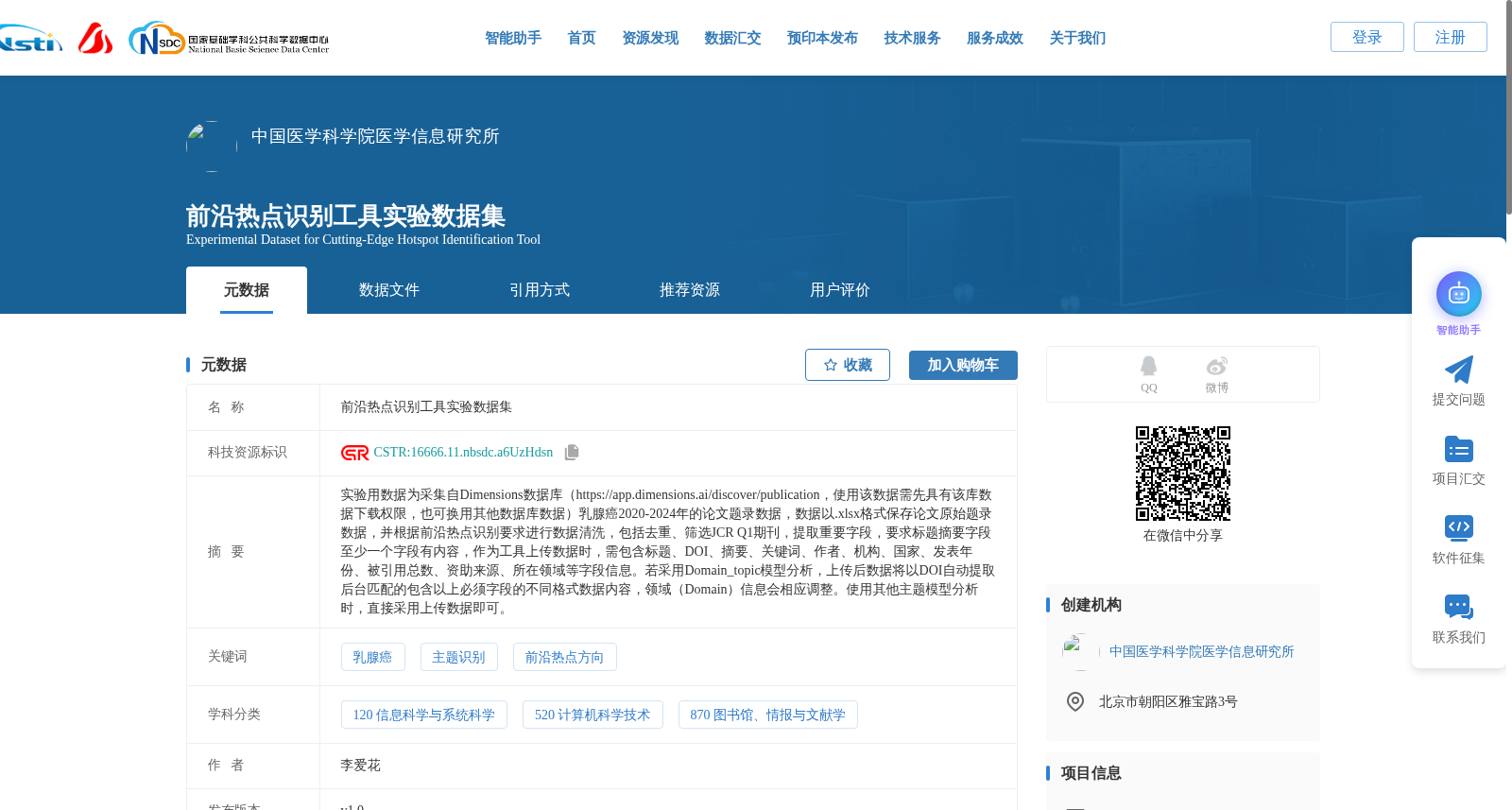
Task: Open 项目汇交 folder icon
Action: point(1459,449)
